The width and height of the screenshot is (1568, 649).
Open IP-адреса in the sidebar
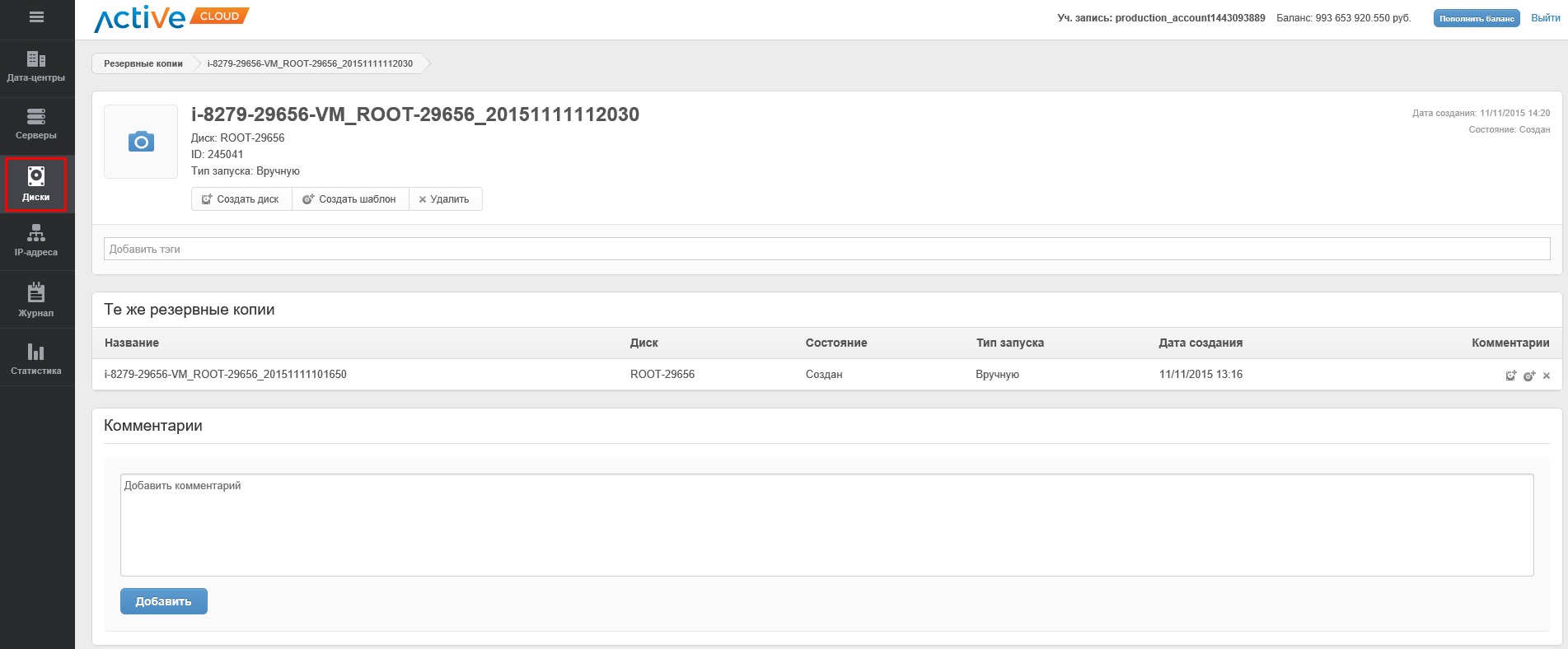point(36,241)
